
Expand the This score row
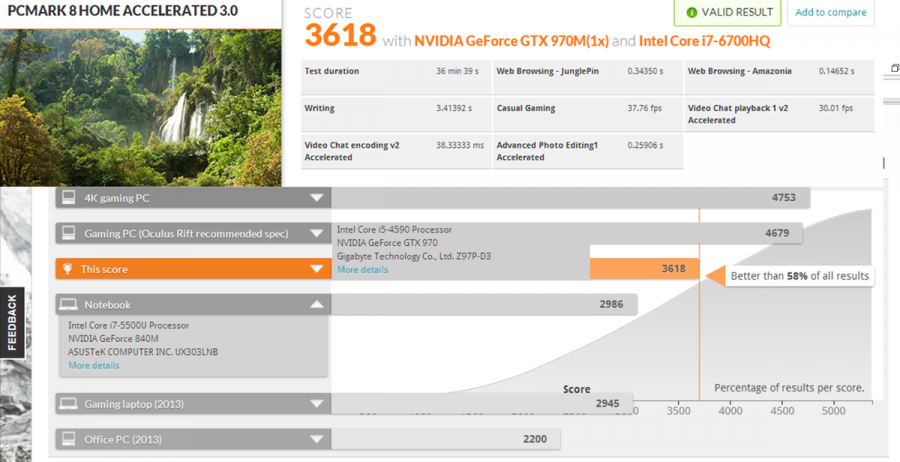(x=316, y=269)
